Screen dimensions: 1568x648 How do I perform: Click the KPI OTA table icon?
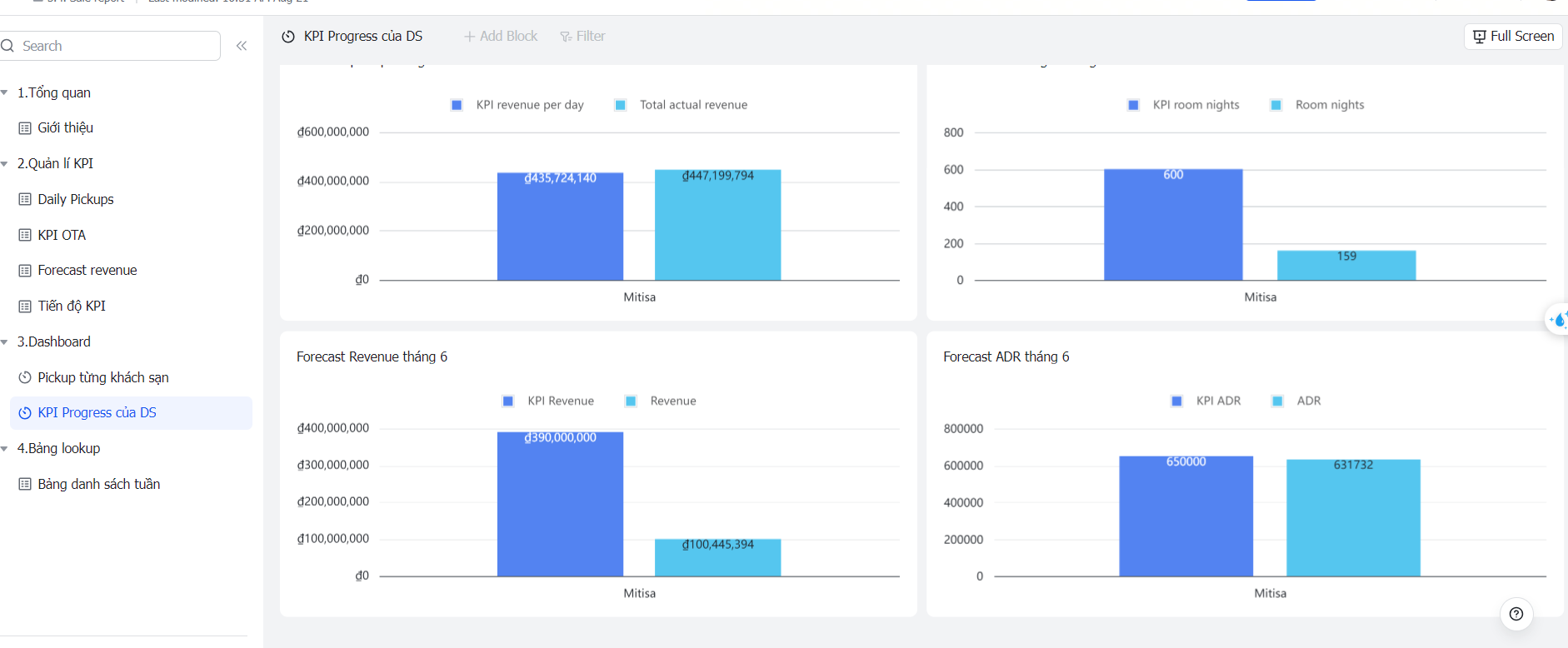[25, 235]
